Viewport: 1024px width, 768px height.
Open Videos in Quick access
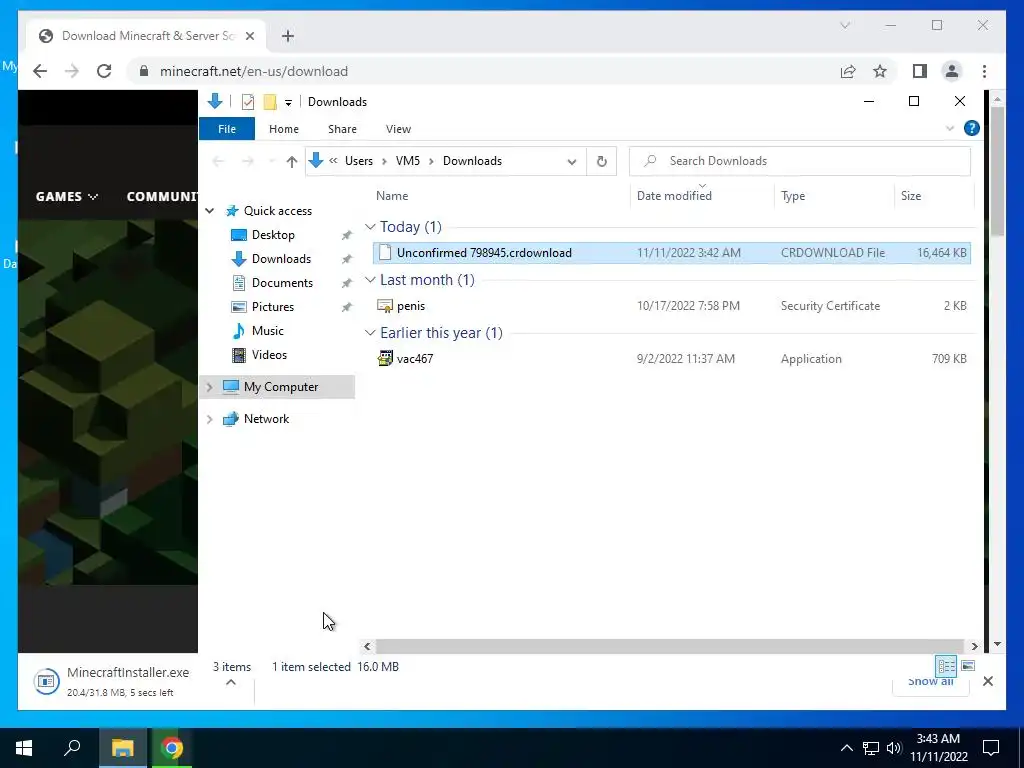click(269, 355)
